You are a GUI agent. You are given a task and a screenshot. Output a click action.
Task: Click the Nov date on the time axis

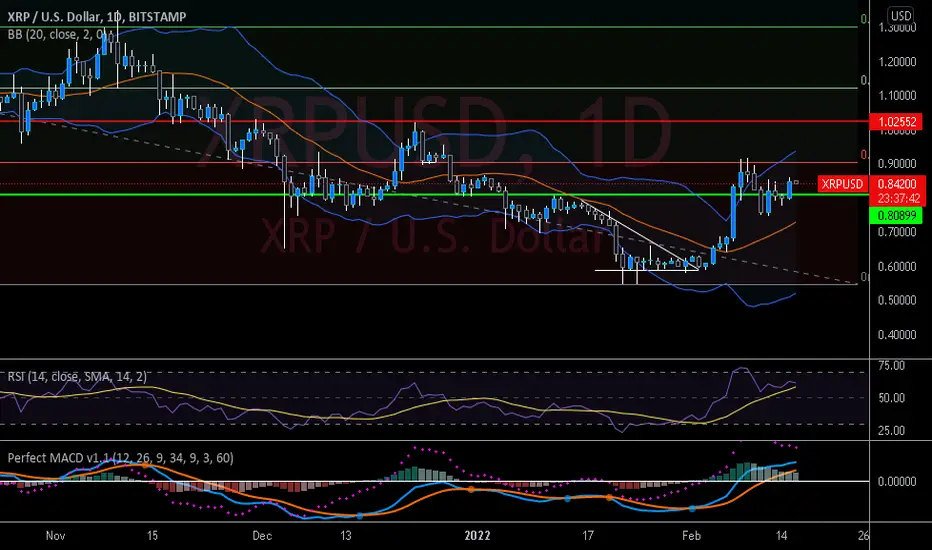click(x=55, y=536)
